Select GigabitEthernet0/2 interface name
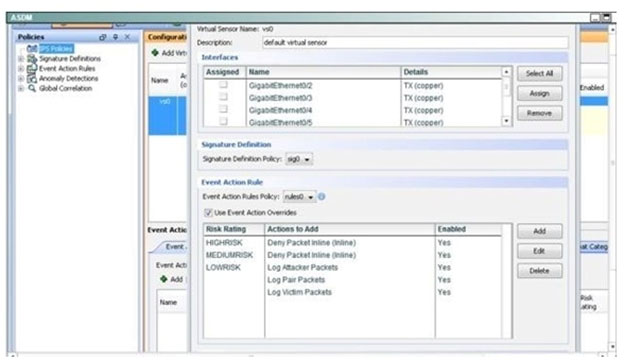624x360 pixels. [x=281, y=86]
